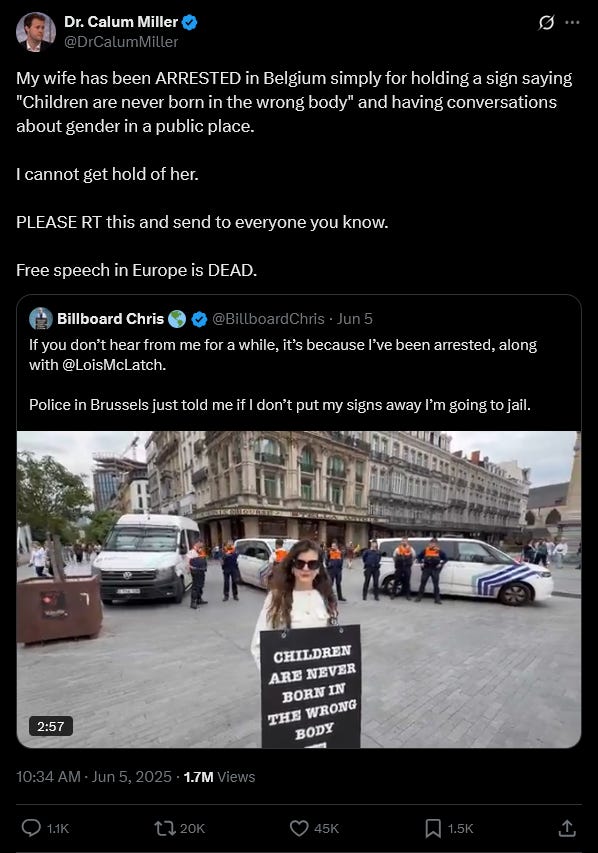Viewport: 598px width, 853px height.
Task: Click the @BillboardChris handle
Action: click(x=268, y=319)
